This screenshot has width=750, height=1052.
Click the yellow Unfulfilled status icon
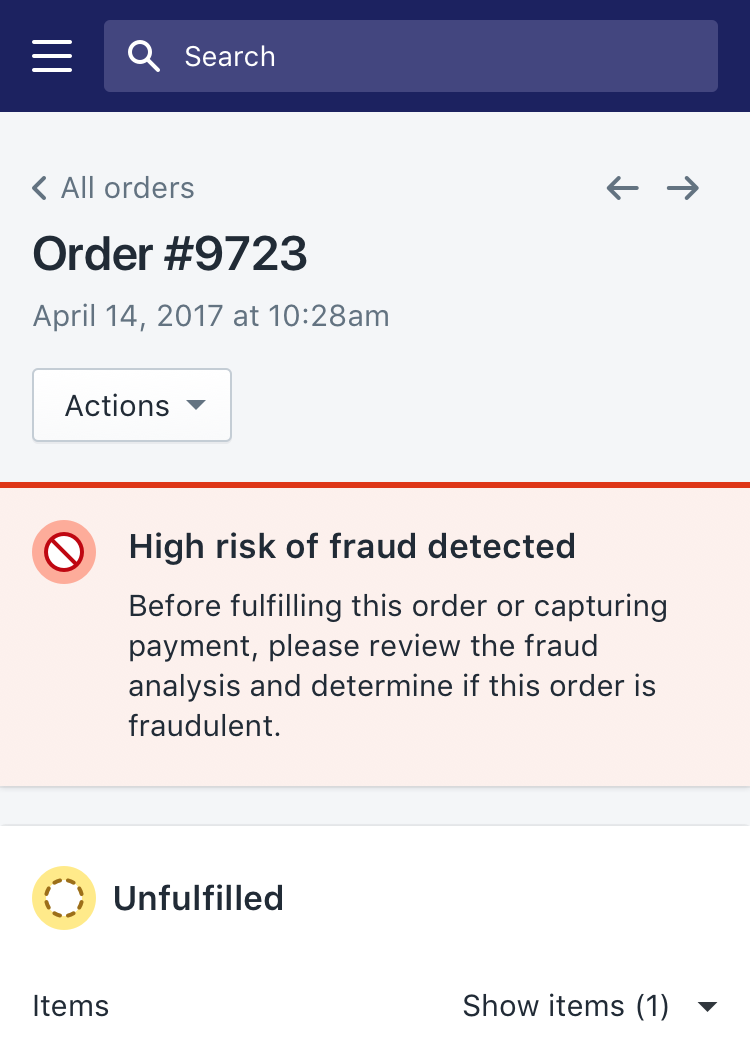coord(64,898)
